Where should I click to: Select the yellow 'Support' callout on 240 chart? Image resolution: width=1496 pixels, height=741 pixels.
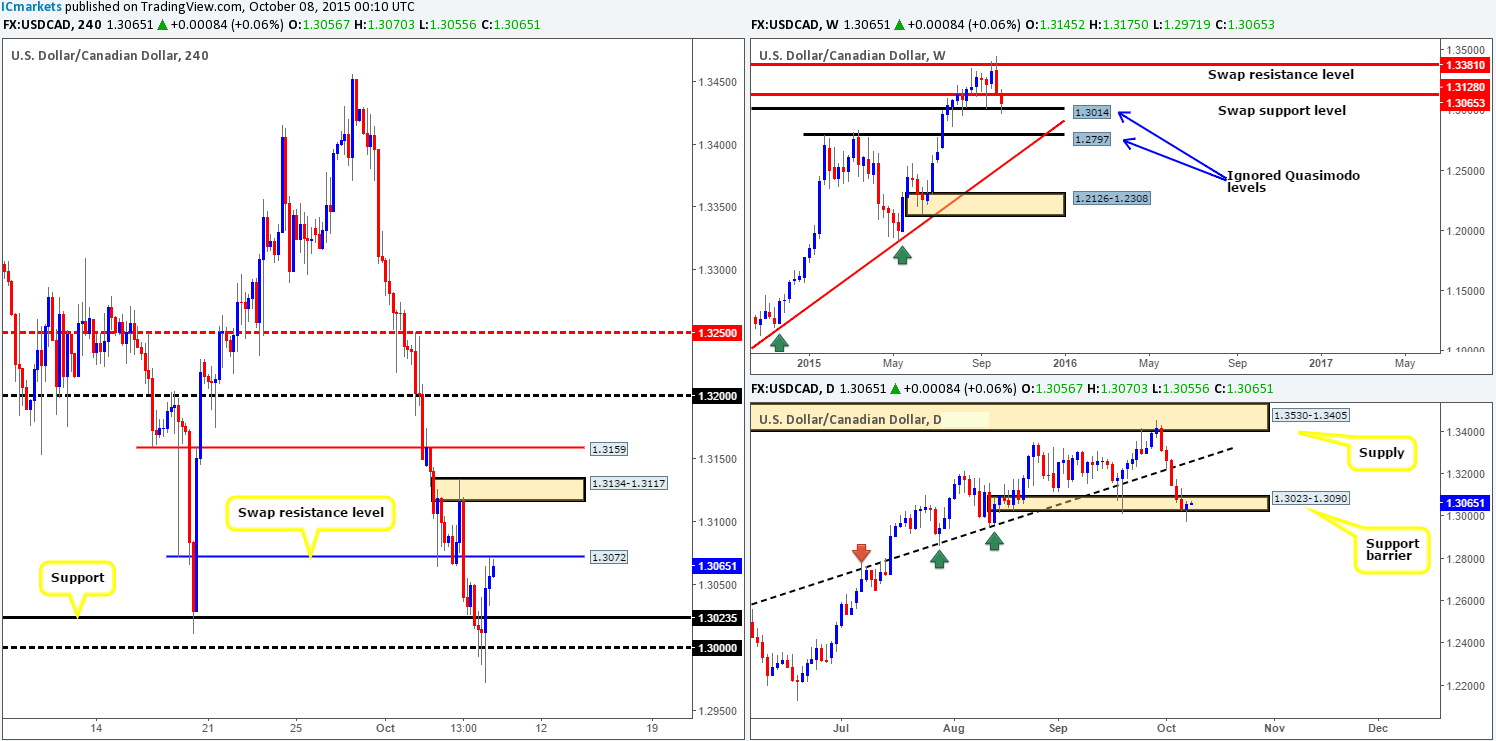(80, 578)
